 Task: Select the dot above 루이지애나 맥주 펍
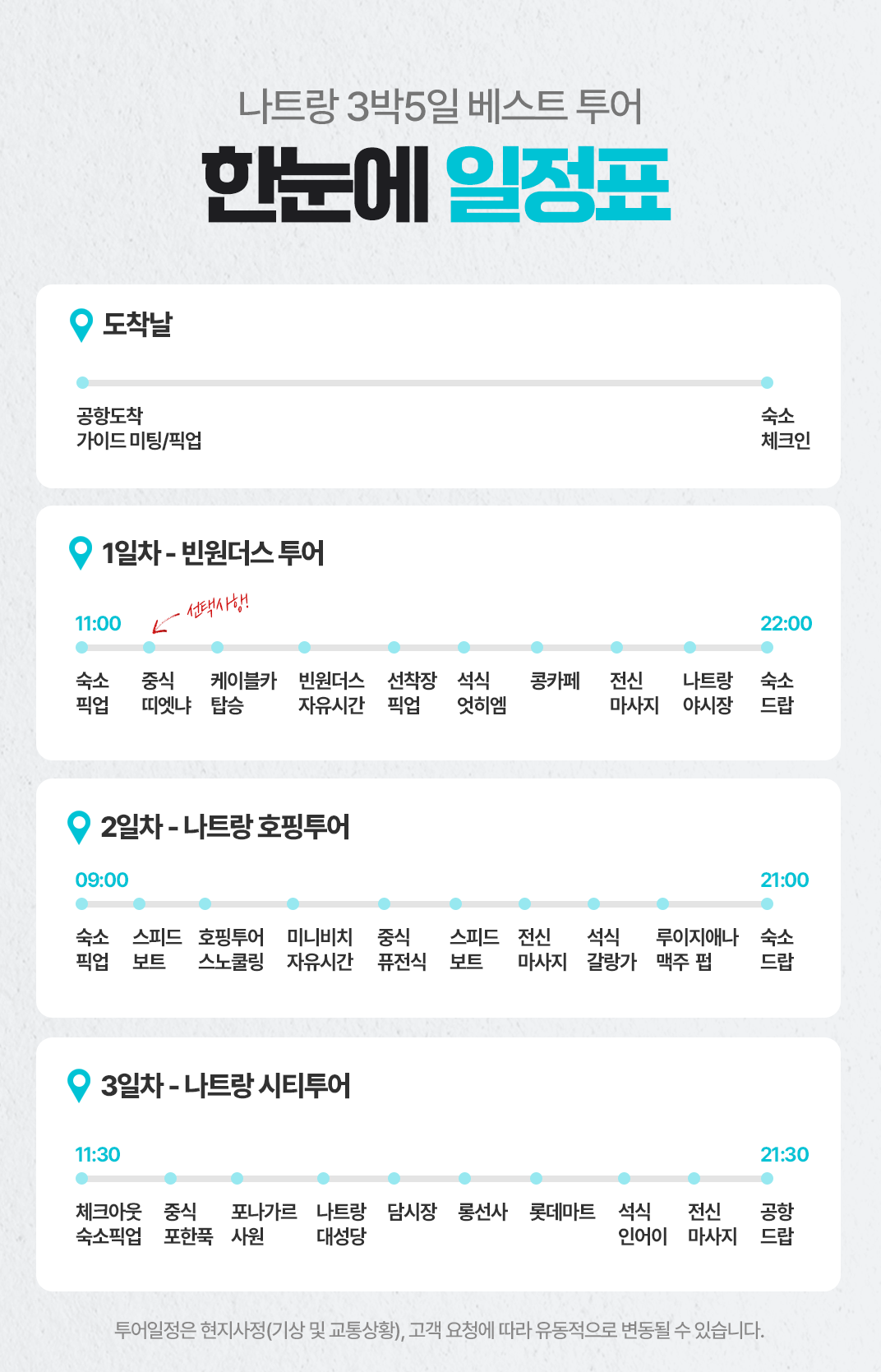(662, 904)
